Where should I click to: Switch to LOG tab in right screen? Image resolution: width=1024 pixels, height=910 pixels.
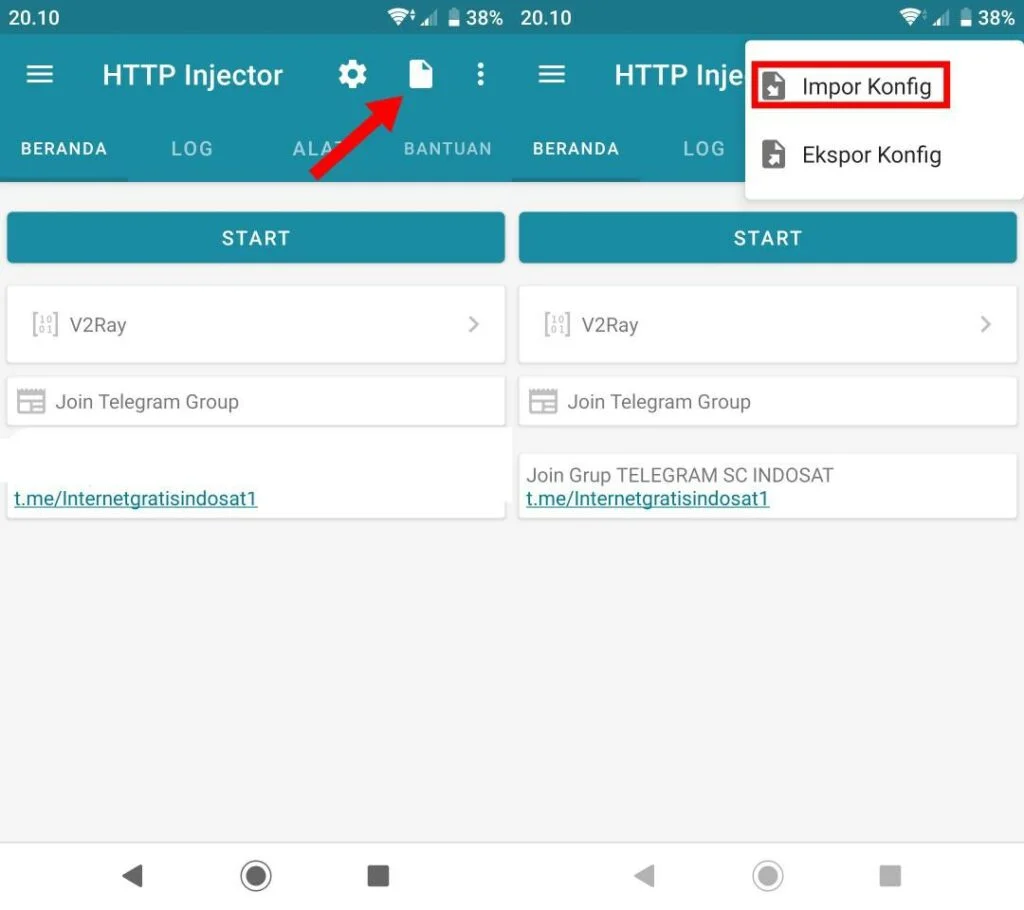click(x=704, y=149)
